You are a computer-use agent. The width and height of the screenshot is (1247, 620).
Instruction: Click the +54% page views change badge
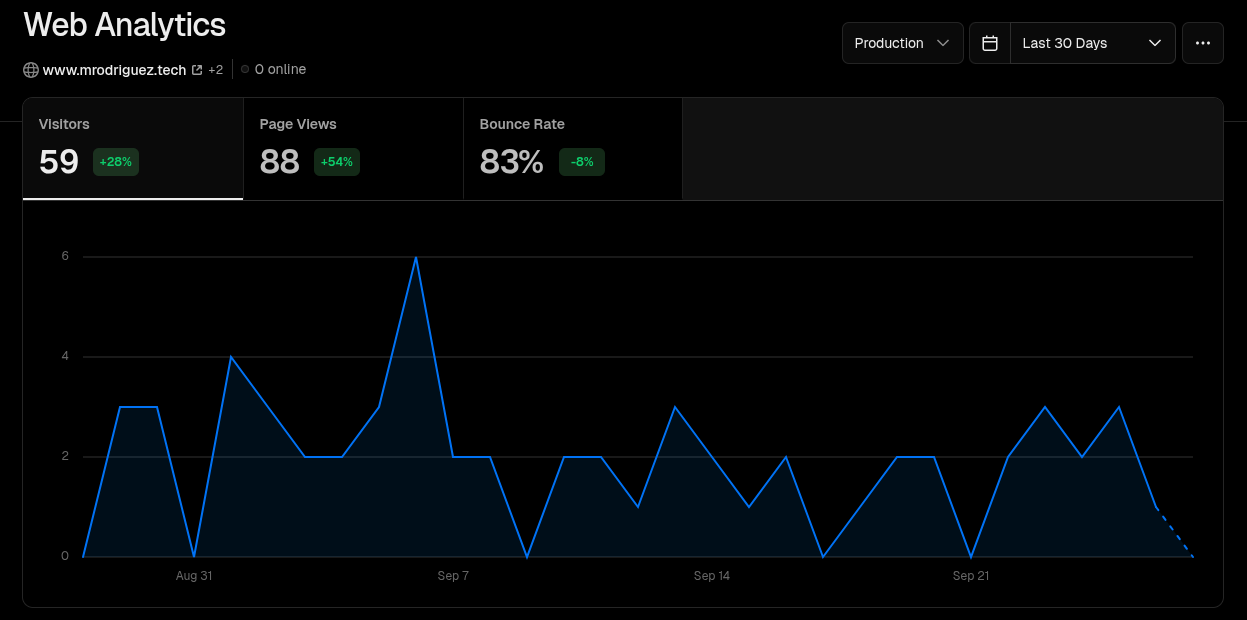[x=337, y=162]
